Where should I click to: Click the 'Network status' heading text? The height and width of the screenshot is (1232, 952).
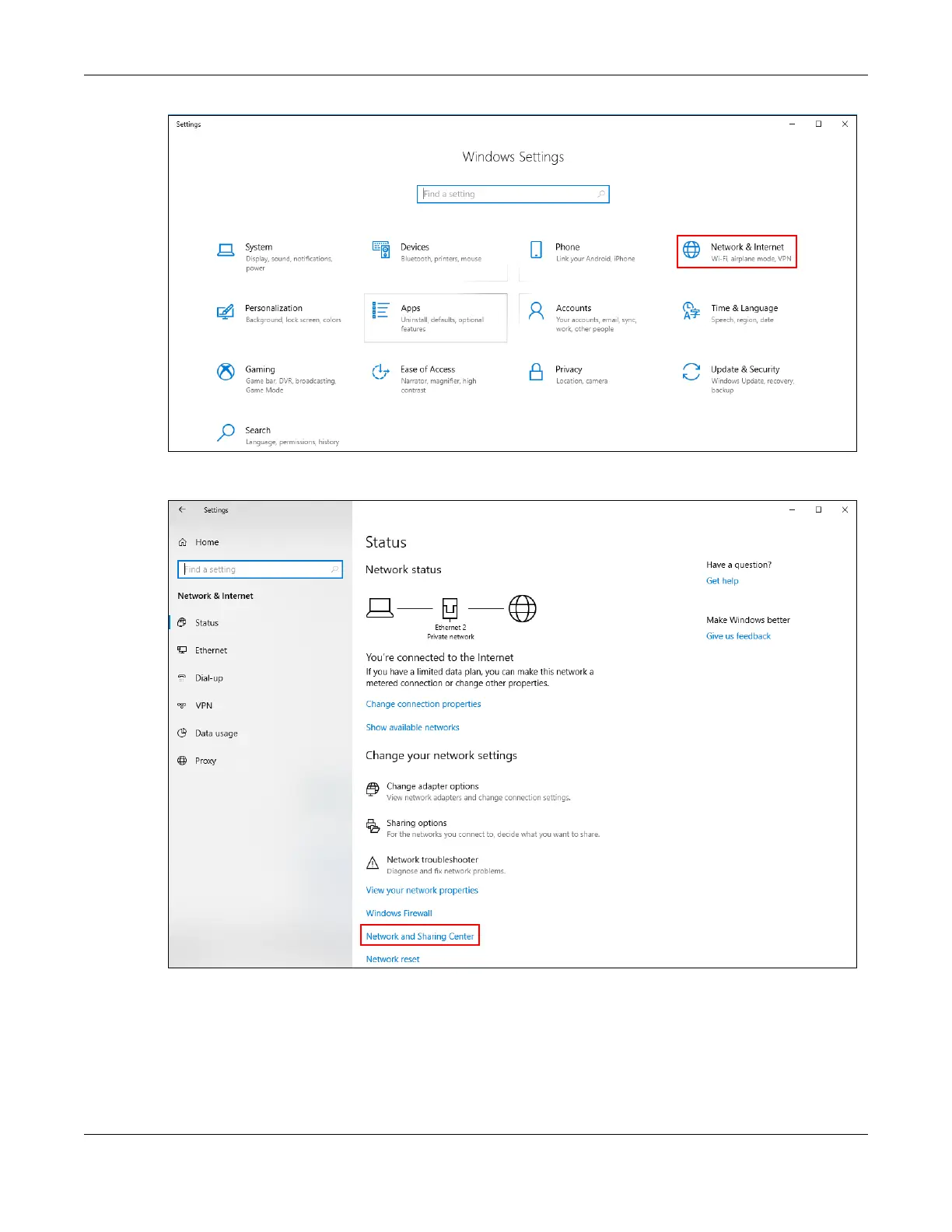click(404, 569)
